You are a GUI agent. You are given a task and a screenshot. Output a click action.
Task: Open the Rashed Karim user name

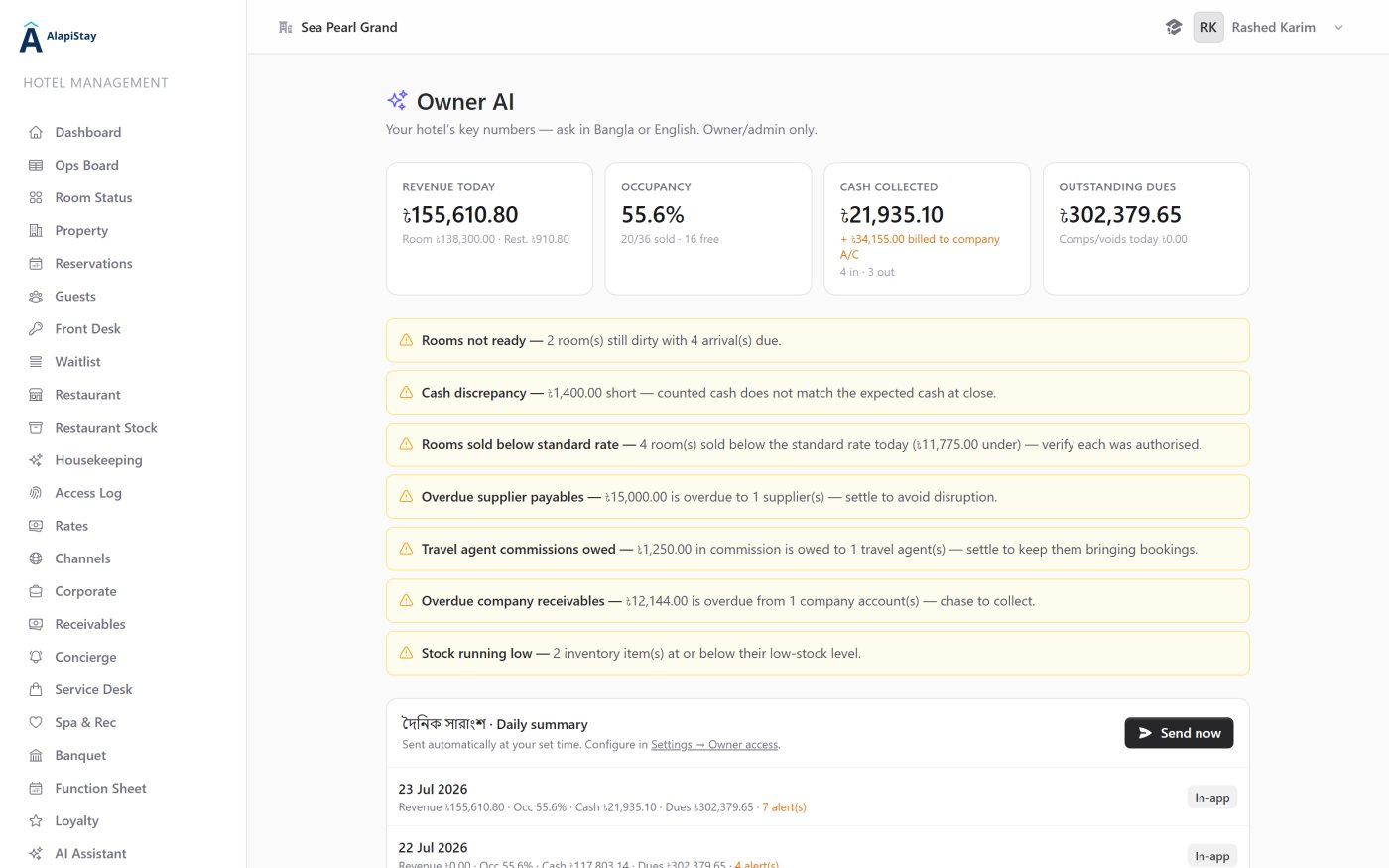click(x=1273, y=27)
